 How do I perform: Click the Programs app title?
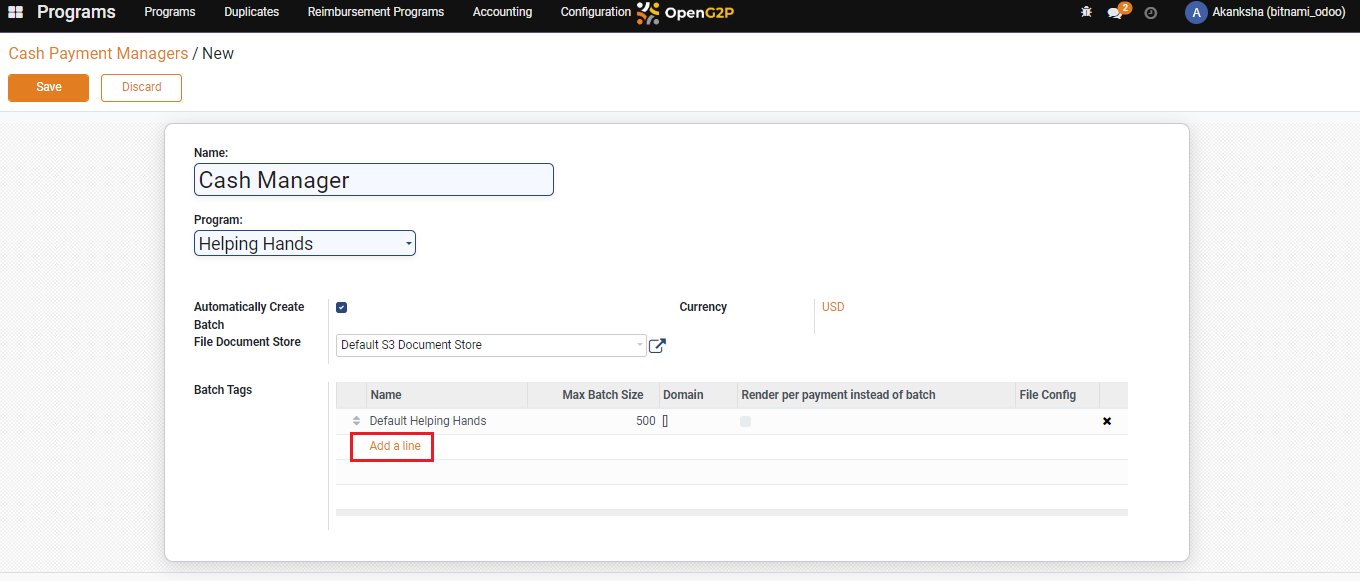[76, 12]
